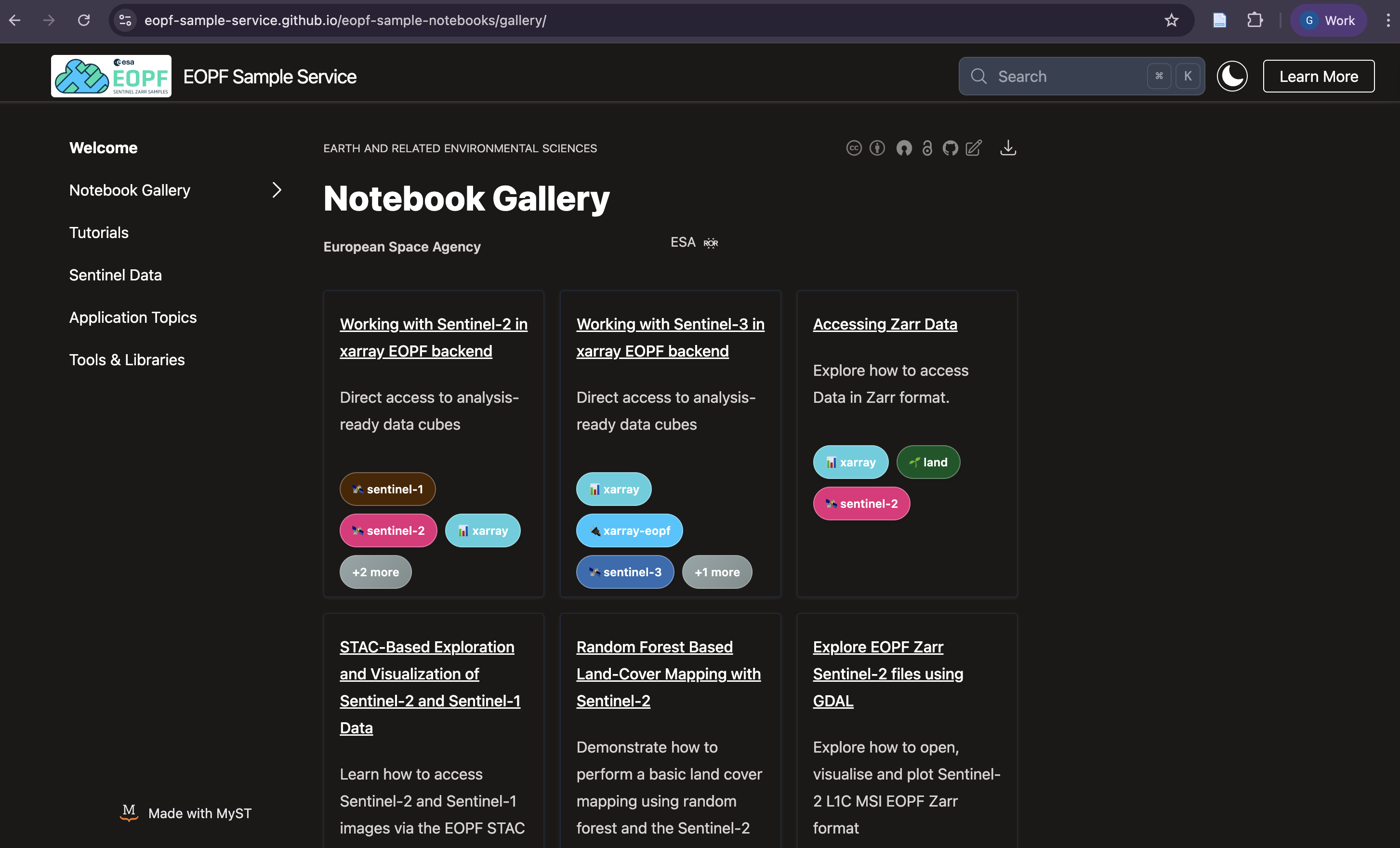Navigate to Application Topics in sidebar
Screen dimensions: 1400x848
tap(132, 317)
